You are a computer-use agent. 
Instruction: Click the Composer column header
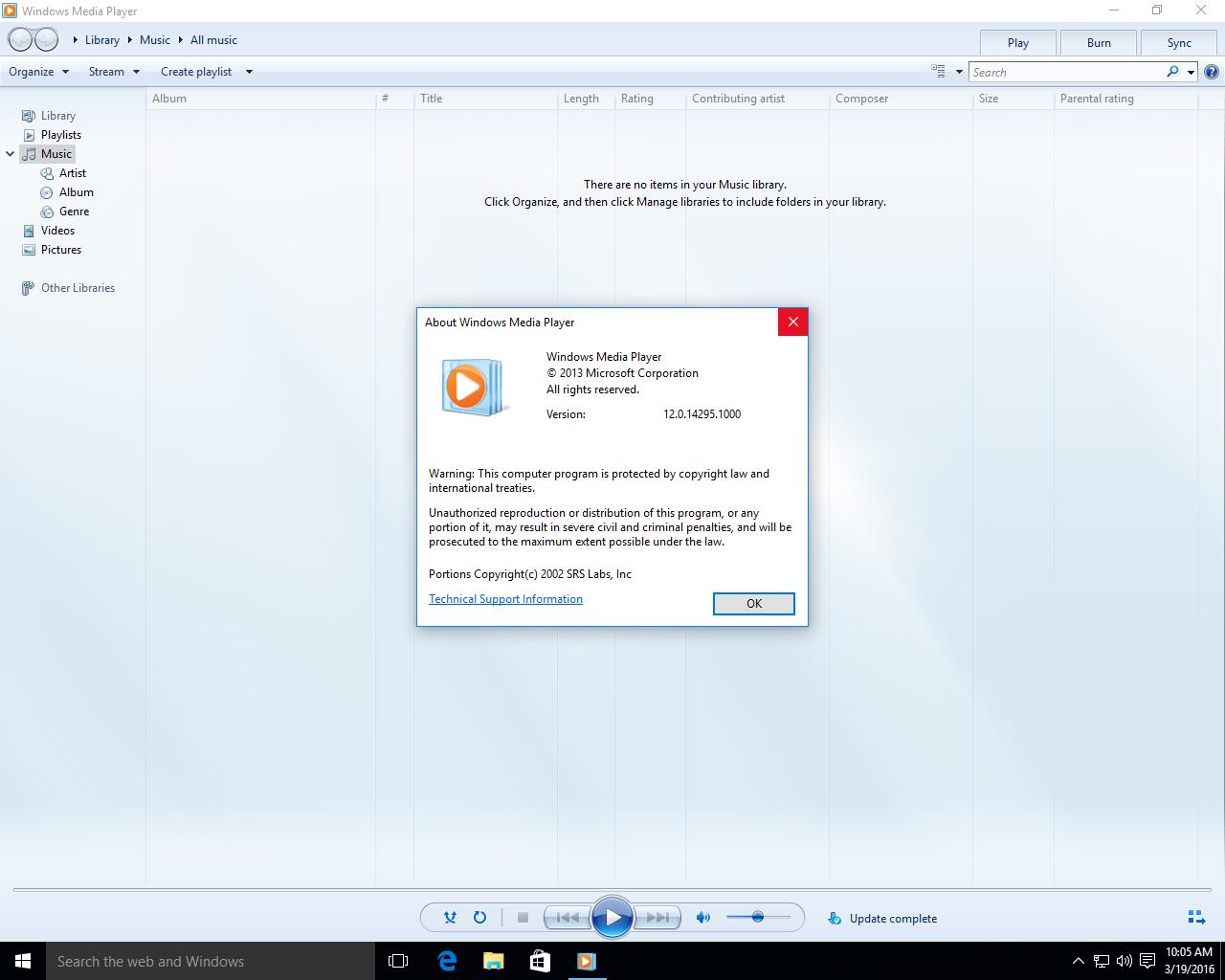point(901,98)
